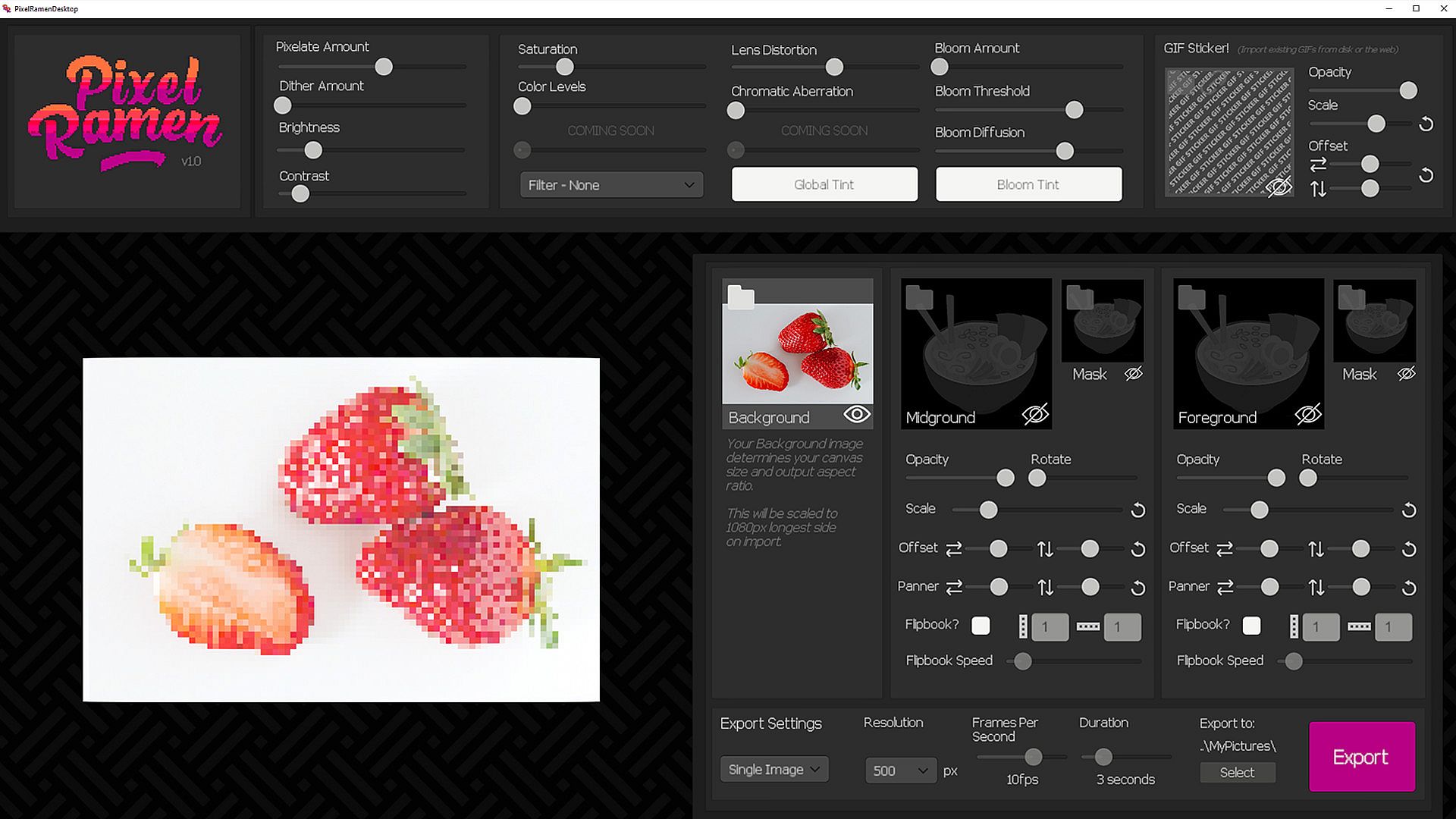Reset the Foreground Offset values
Viewport: 1456px width, 819px height.
point(1408,549)
